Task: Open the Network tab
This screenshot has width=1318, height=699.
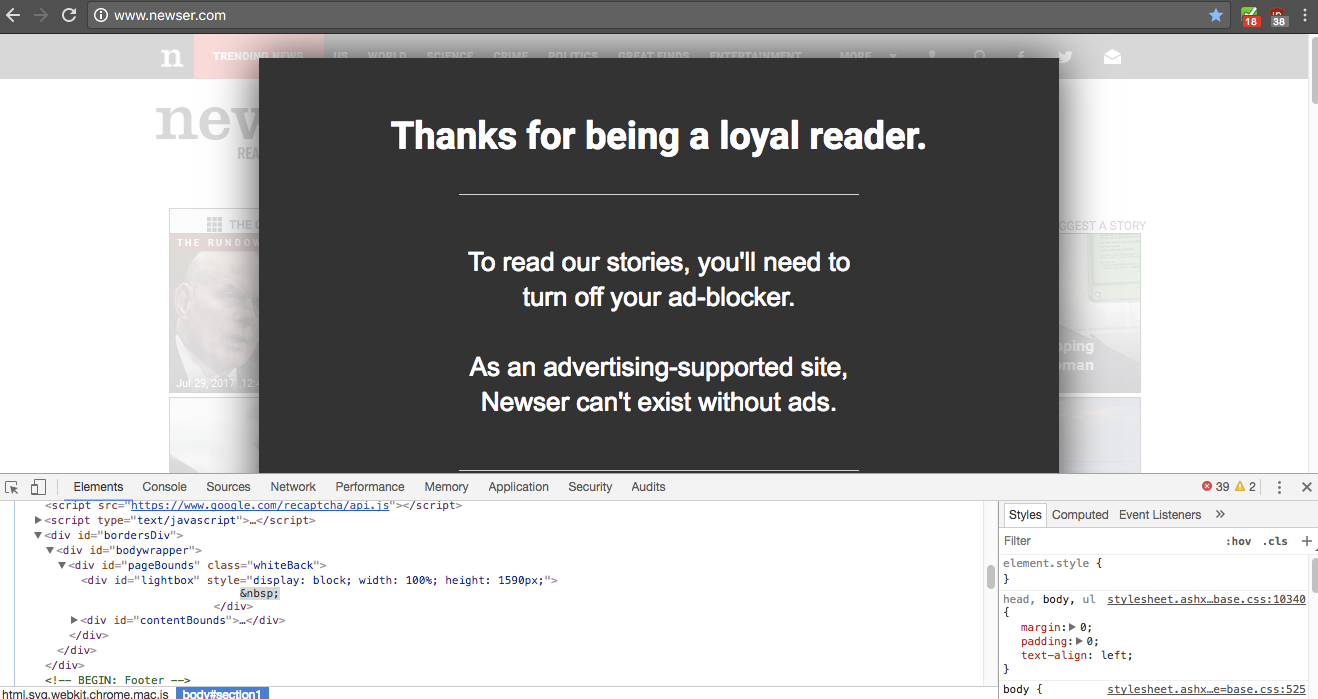Action: (293, 487)
